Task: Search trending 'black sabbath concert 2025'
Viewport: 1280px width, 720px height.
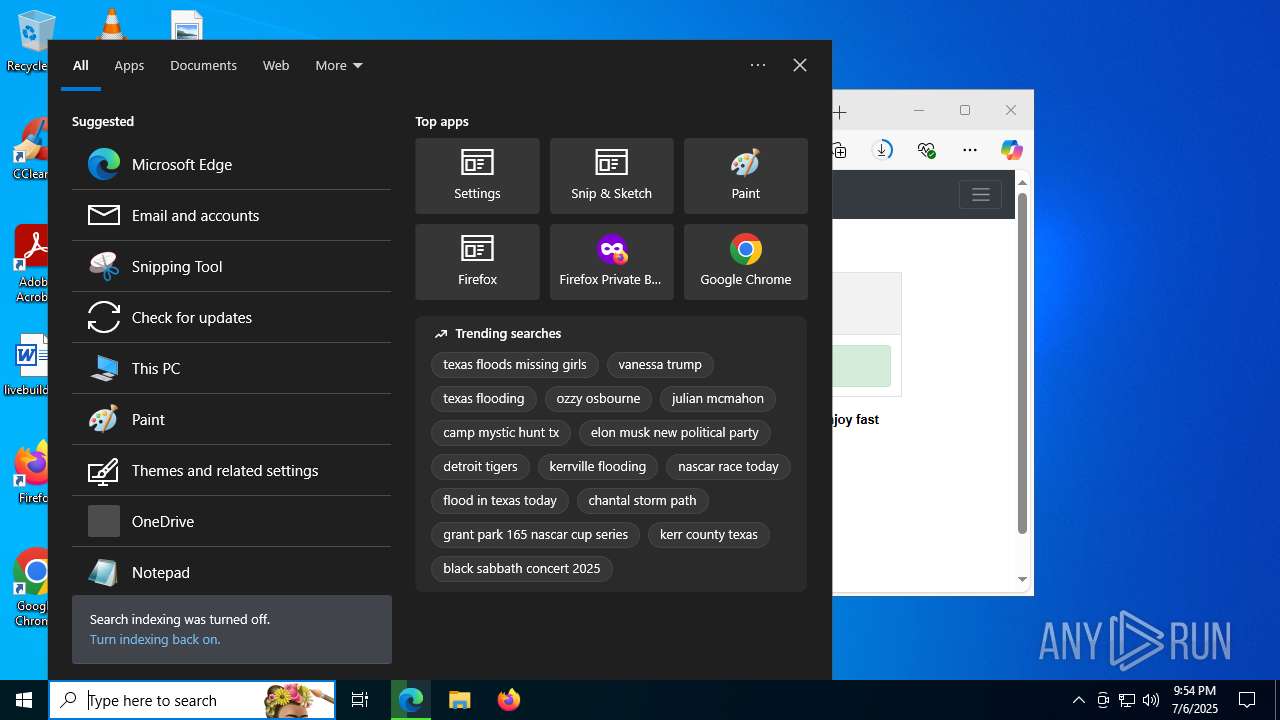Action: pos(522,569)
